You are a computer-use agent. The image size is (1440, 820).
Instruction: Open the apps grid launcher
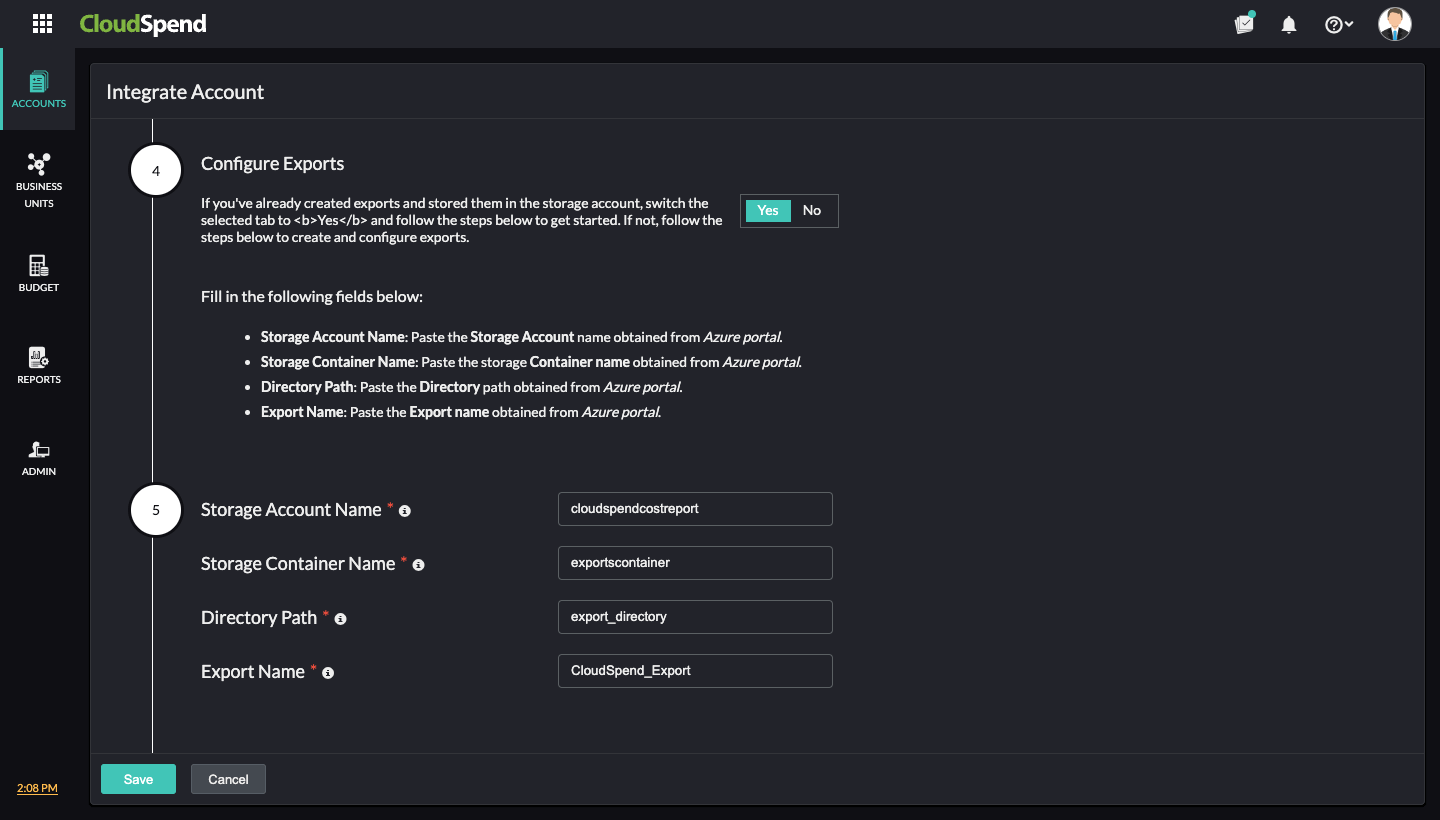(42, 23)
